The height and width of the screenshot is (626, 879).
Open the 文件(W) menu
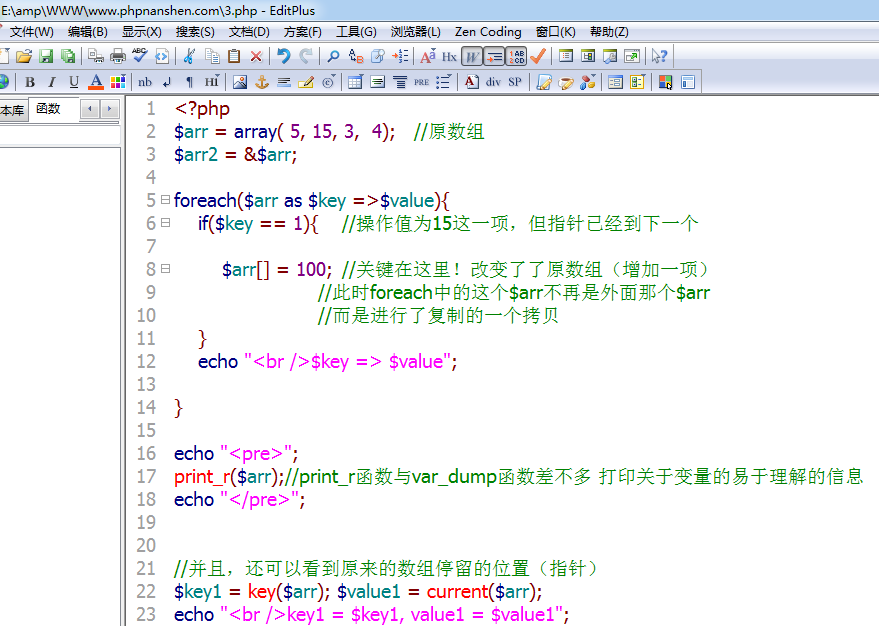coord(32,32)
